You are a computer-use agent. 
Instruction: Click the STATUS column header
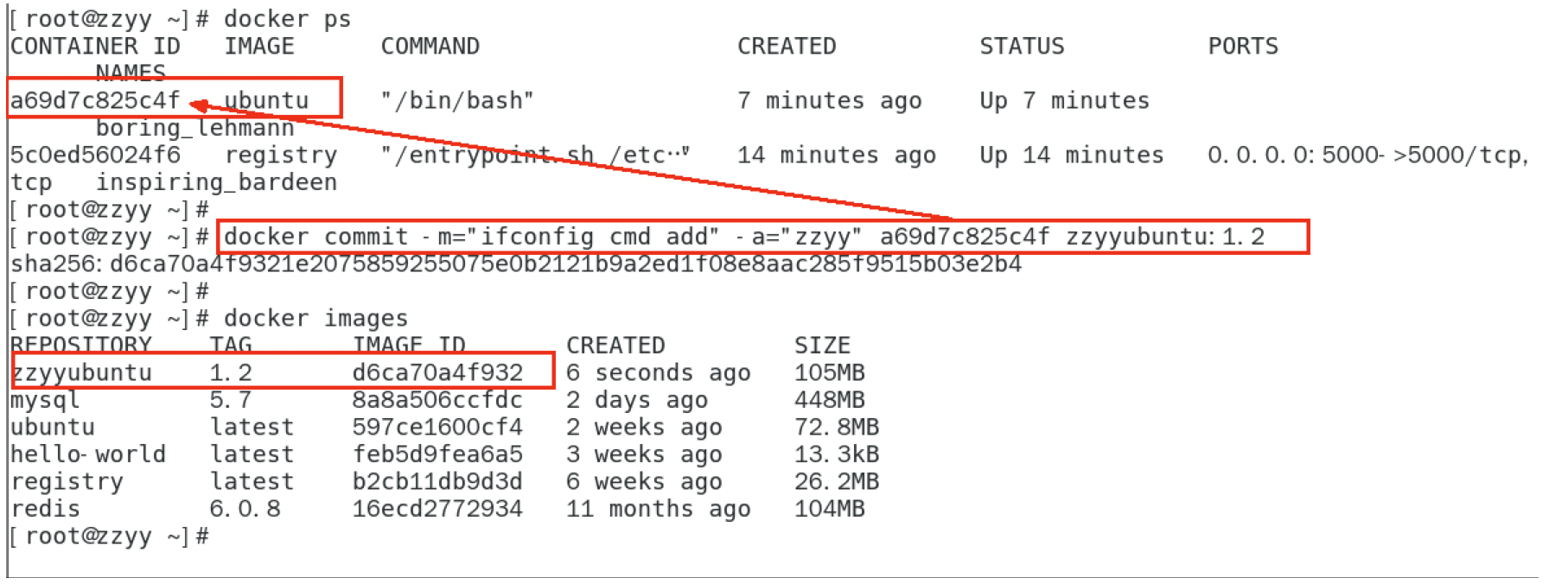(1021, 47)
